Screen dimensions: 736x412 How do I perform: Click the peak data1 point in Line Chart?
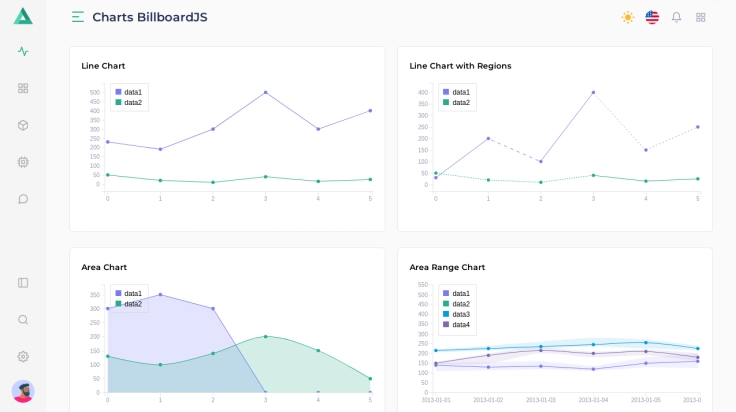(265, 92)
